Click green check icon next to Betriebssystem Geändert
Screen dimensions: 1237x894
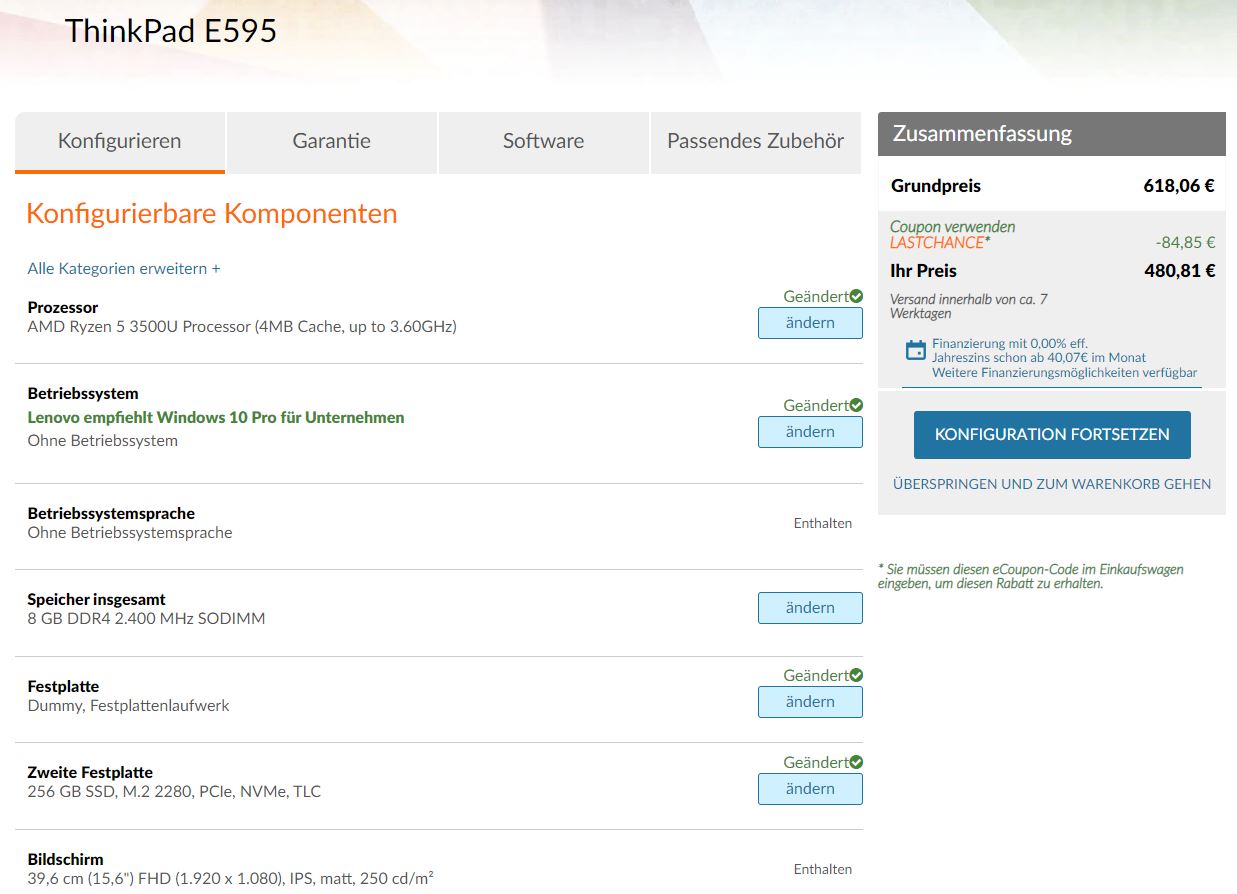point(856,405)
